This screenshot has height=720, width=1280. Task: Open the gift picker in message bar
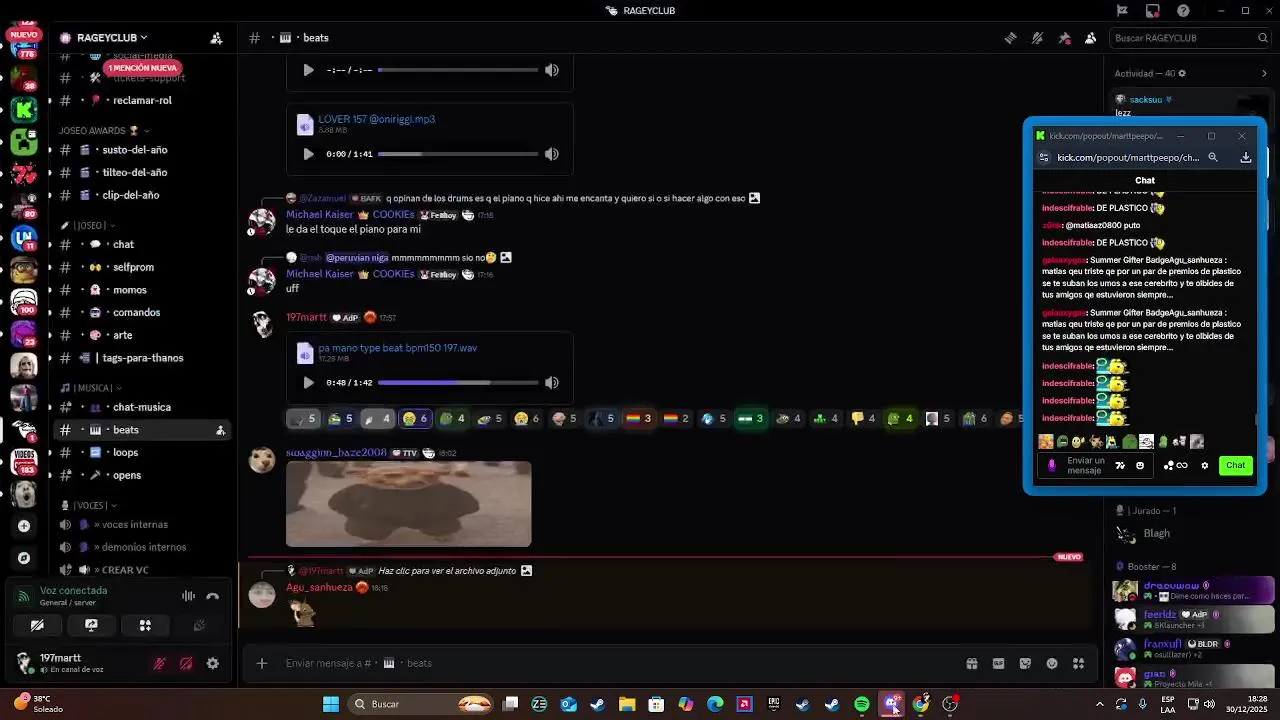[971, 663]
